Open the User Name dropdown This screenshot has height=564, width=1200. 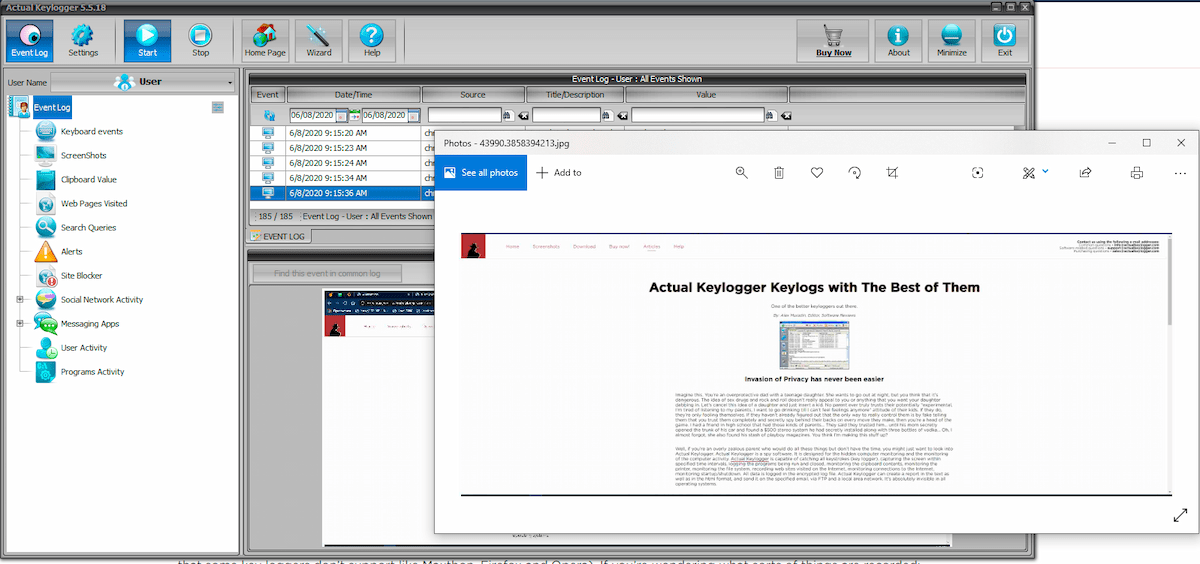143,82
